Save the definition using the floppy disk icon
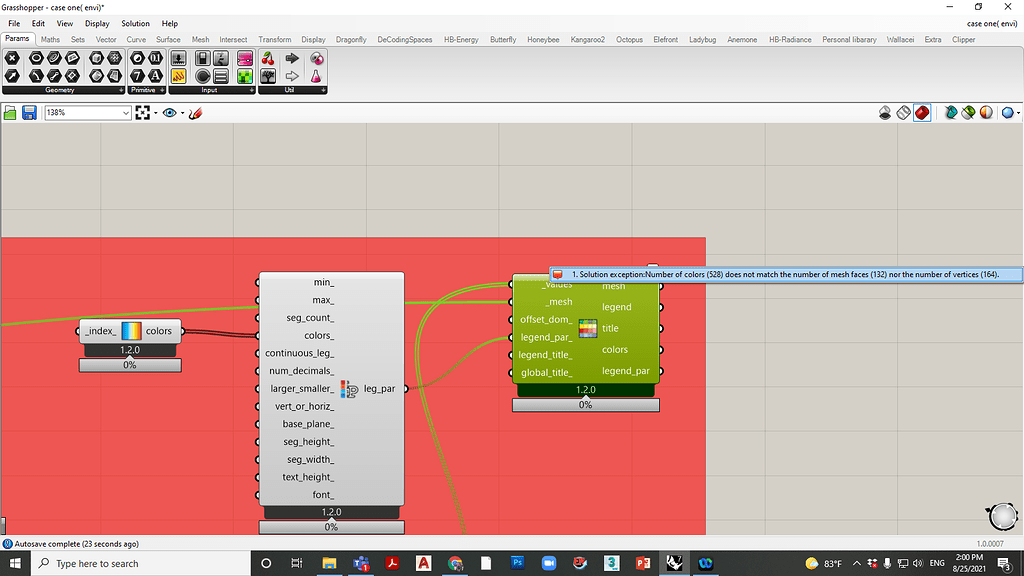The width and height of the screenshot is (1024, 576). (x=30, y=112)
